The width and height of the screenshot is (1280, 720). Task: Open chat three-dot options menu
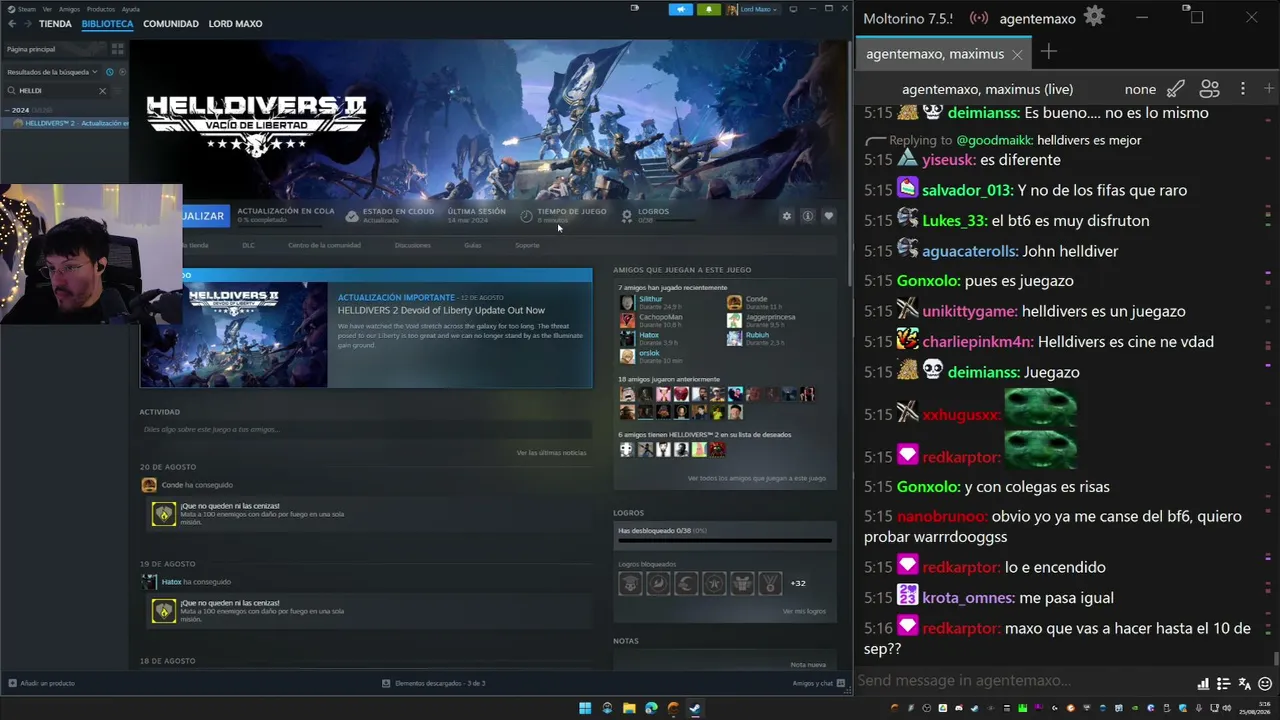(x=1243, y=89)
